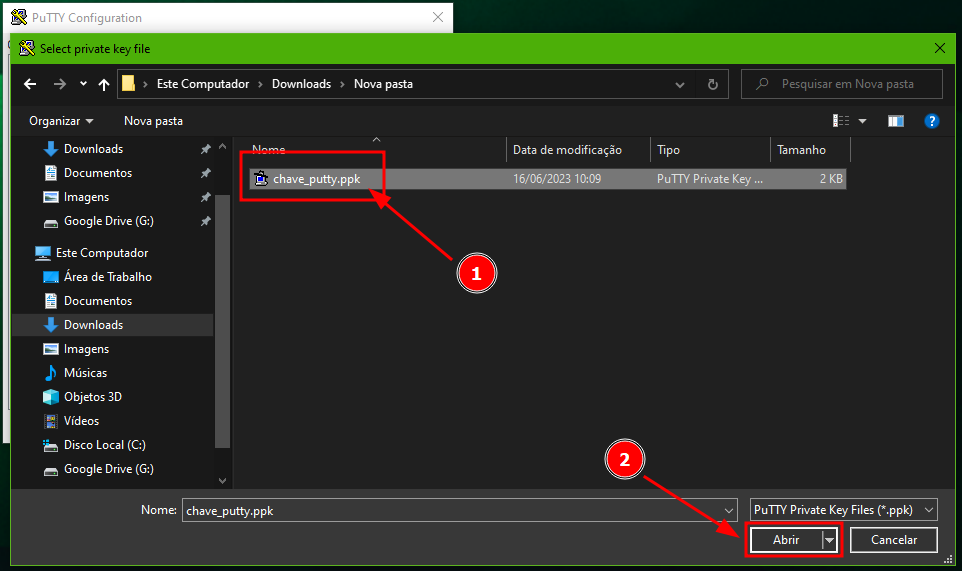Open Objetos 3D folder in navigation tree
The image size is (962, 571).
pos(93,396)
